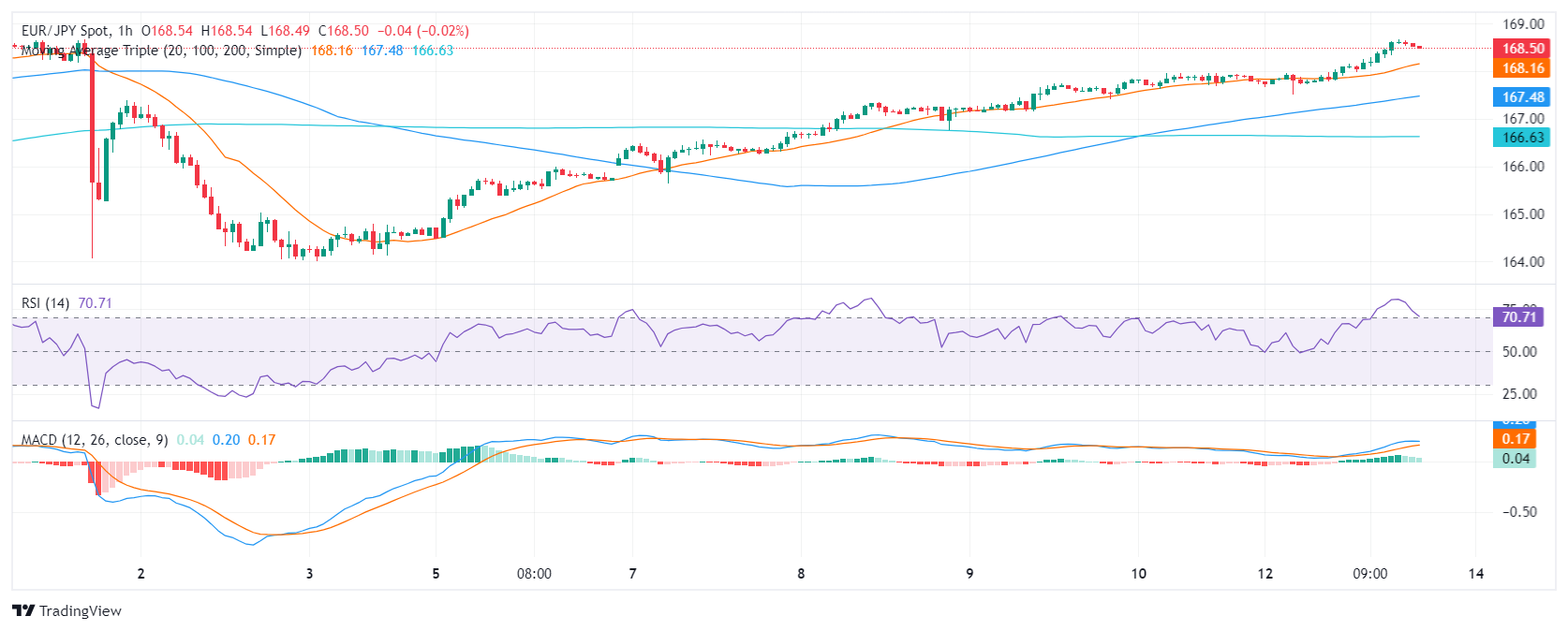Click the date 10 on time axis
Screen dimensions: 1568x631
[x=1138, y=574]
